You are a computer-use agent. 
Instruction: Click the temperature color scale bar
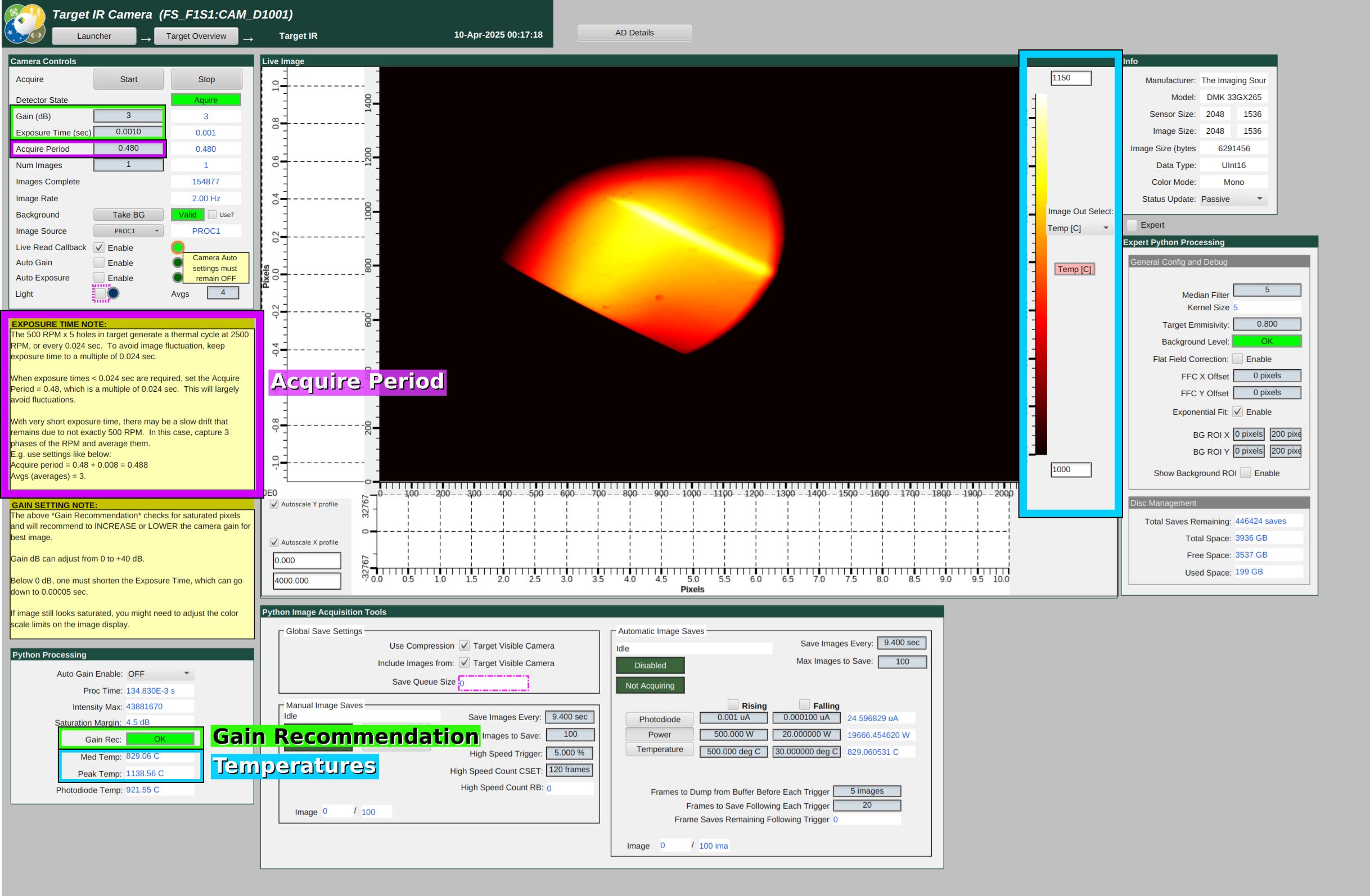point(1041,274)
